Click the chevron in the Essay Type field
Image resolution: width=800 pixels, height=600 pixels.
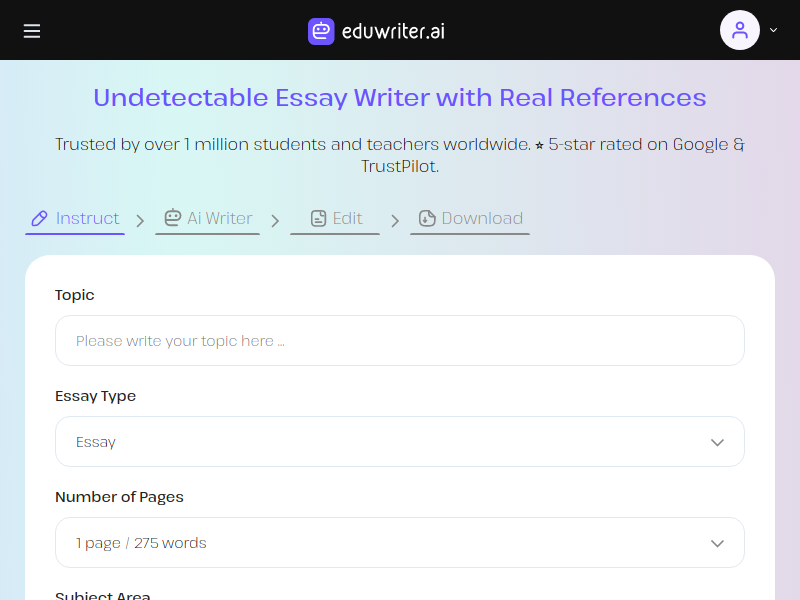717,442
